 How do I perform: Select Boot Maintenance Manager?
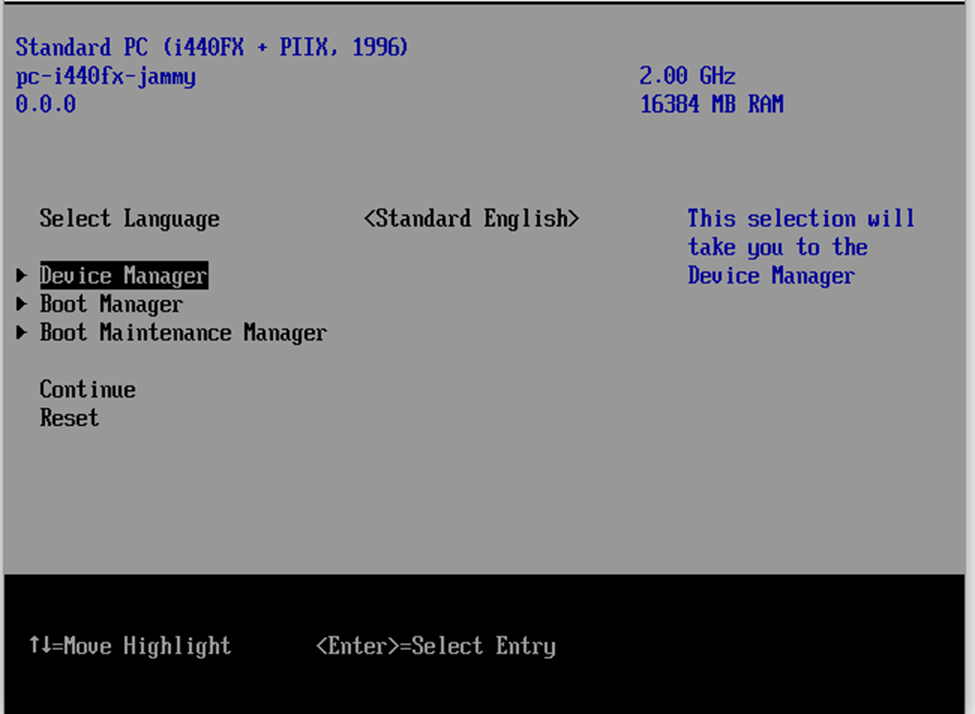click(x=183, y=332)
